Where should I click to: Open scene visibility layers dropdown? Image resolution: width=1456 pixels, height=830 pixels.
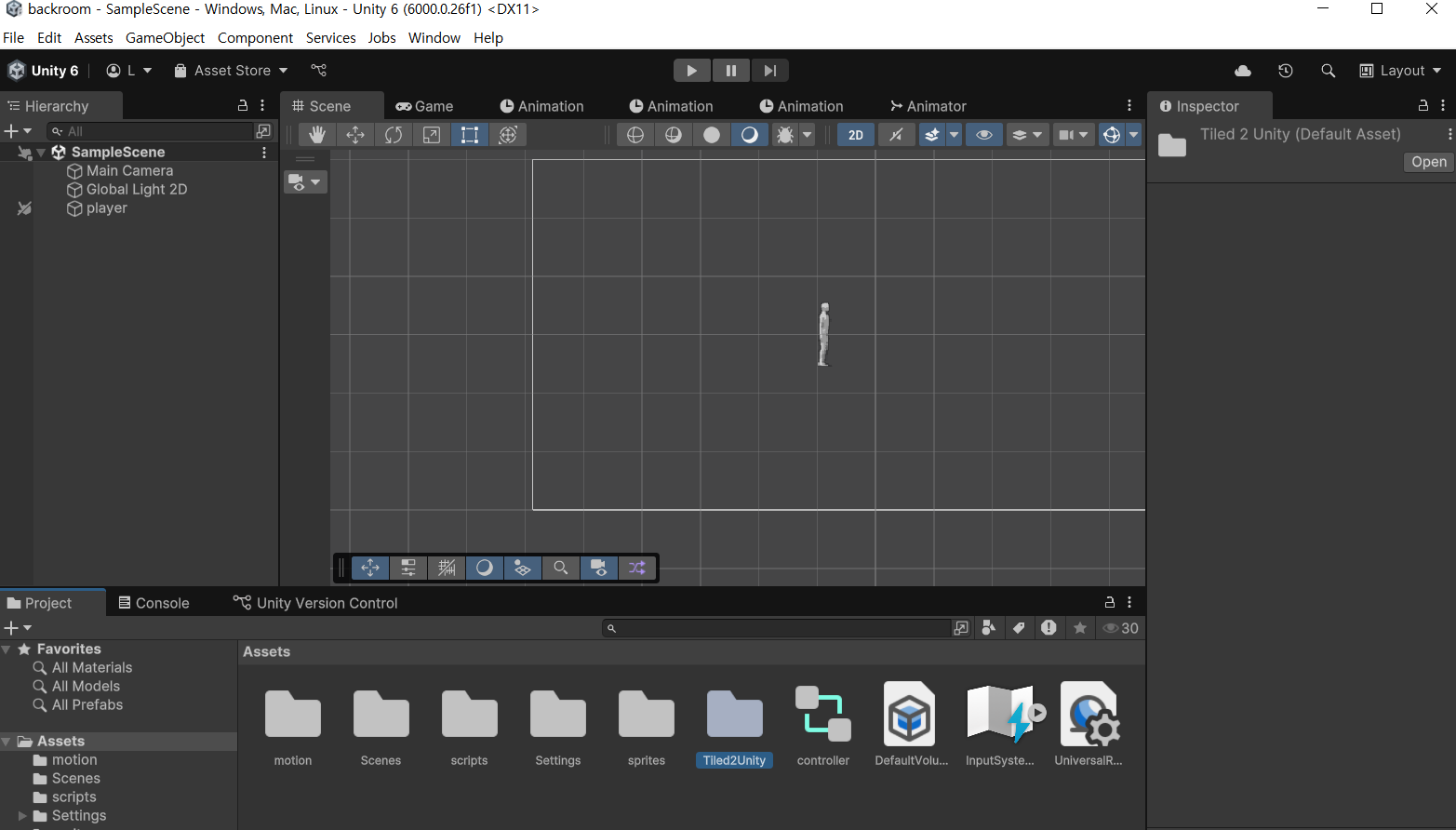click(1027, 135)
